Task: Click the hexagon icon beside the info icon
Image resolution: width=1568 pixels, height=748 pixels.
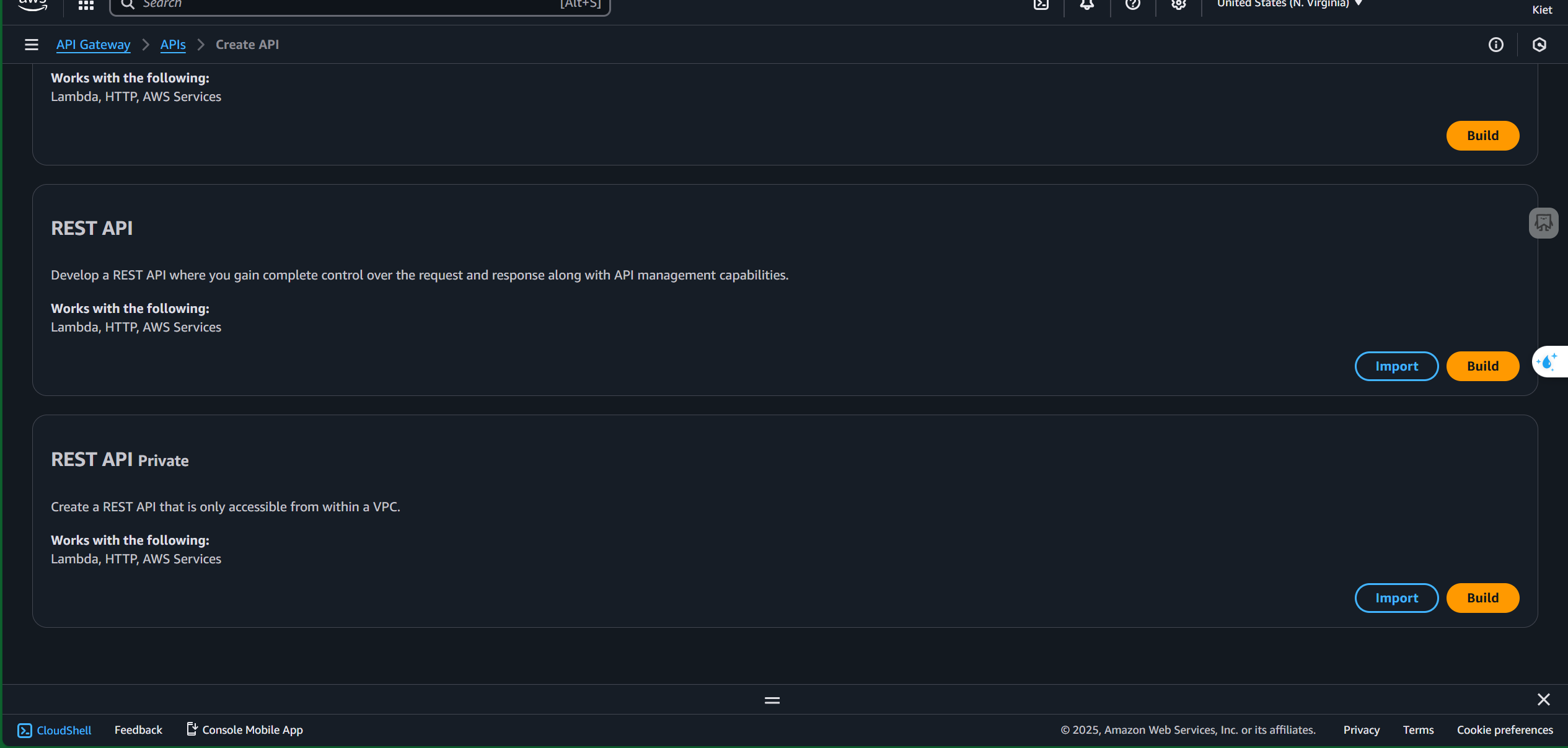Action: pyautogui.click(x=1539, y=45)
